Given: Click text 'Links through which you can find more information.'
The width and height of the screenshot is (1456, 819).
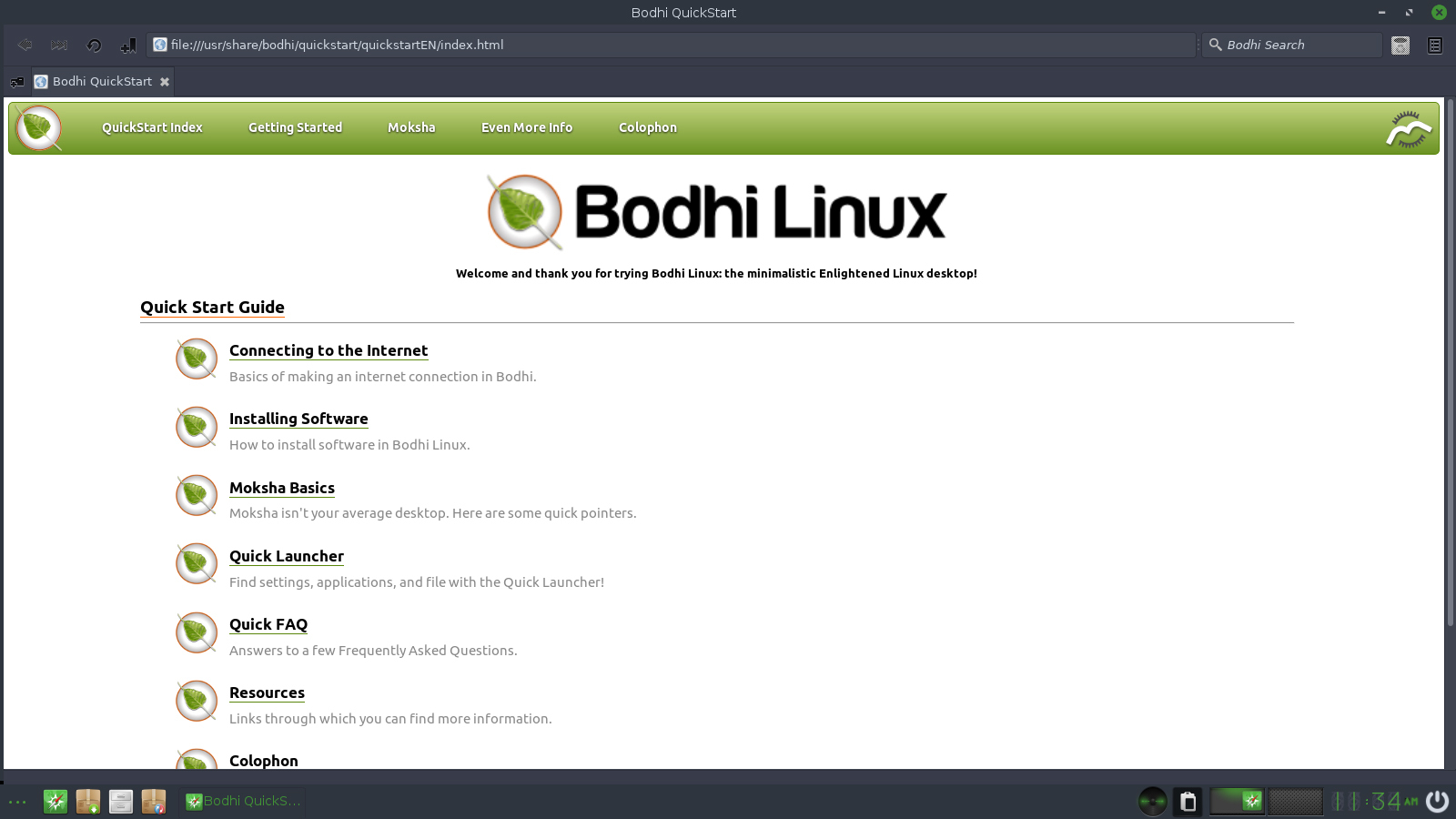Looking at the screenshot, I should point(390,719).
